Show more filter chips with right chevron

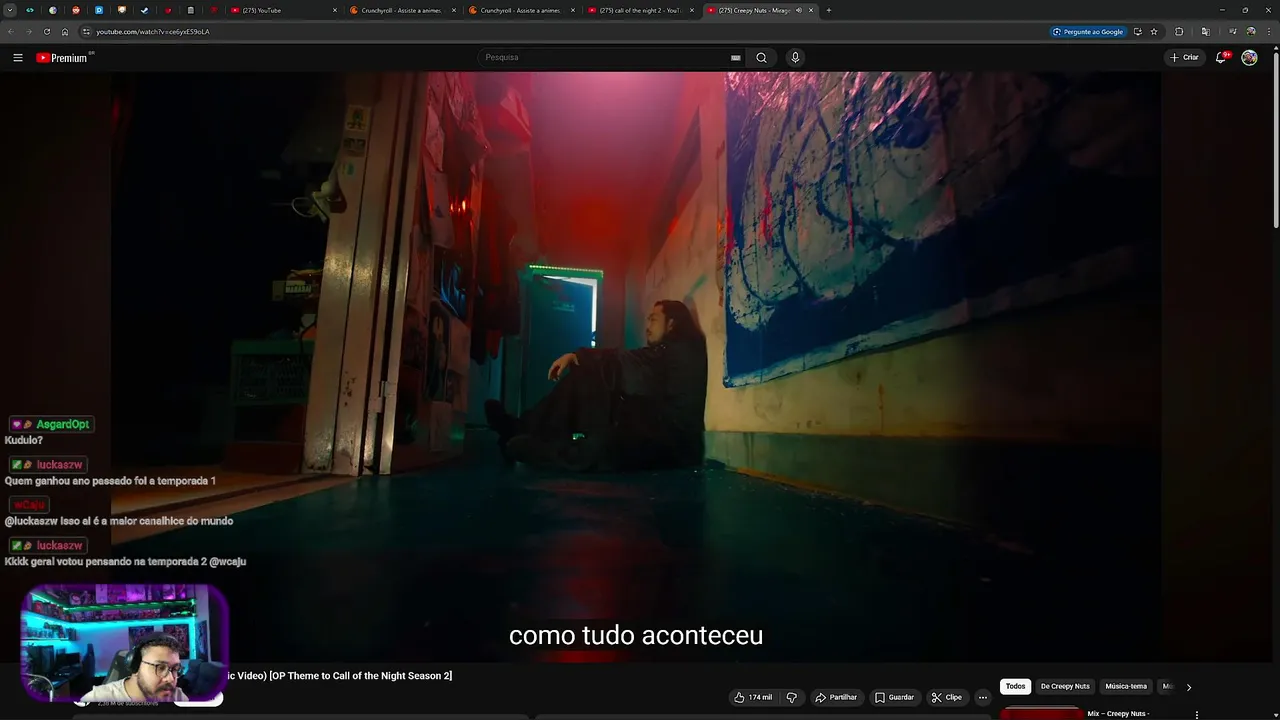pos(1189,687)
